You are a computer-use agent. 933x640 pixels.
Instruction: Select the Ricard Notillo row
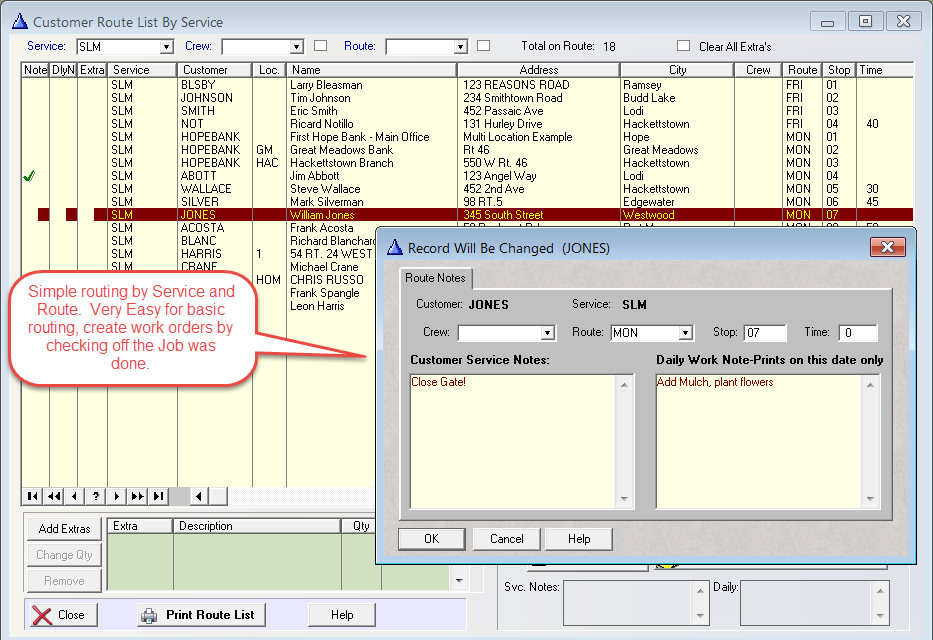point(467,124)
